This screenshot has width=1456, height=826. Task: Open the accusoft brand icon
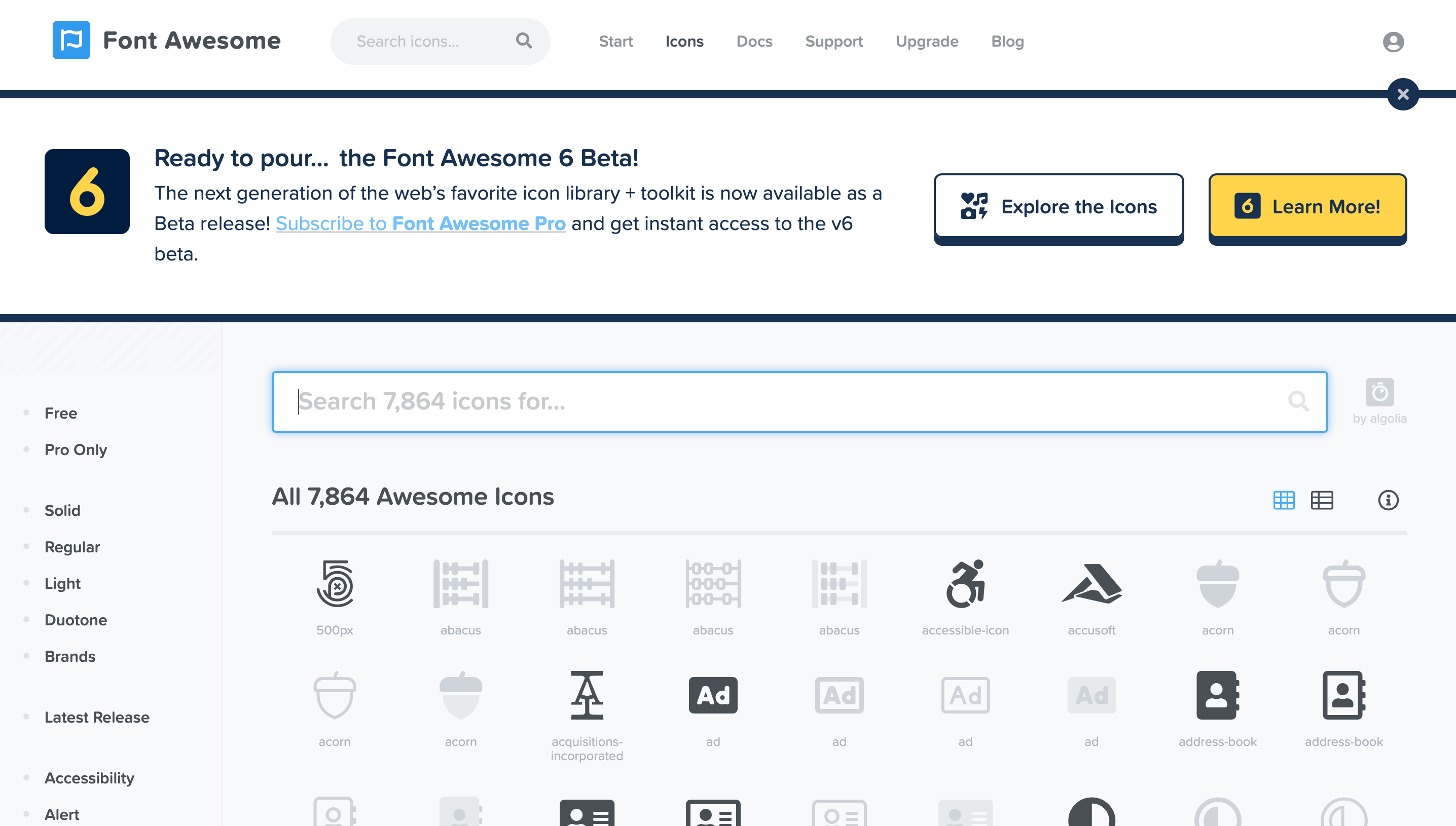click(x=1091, y=584)
